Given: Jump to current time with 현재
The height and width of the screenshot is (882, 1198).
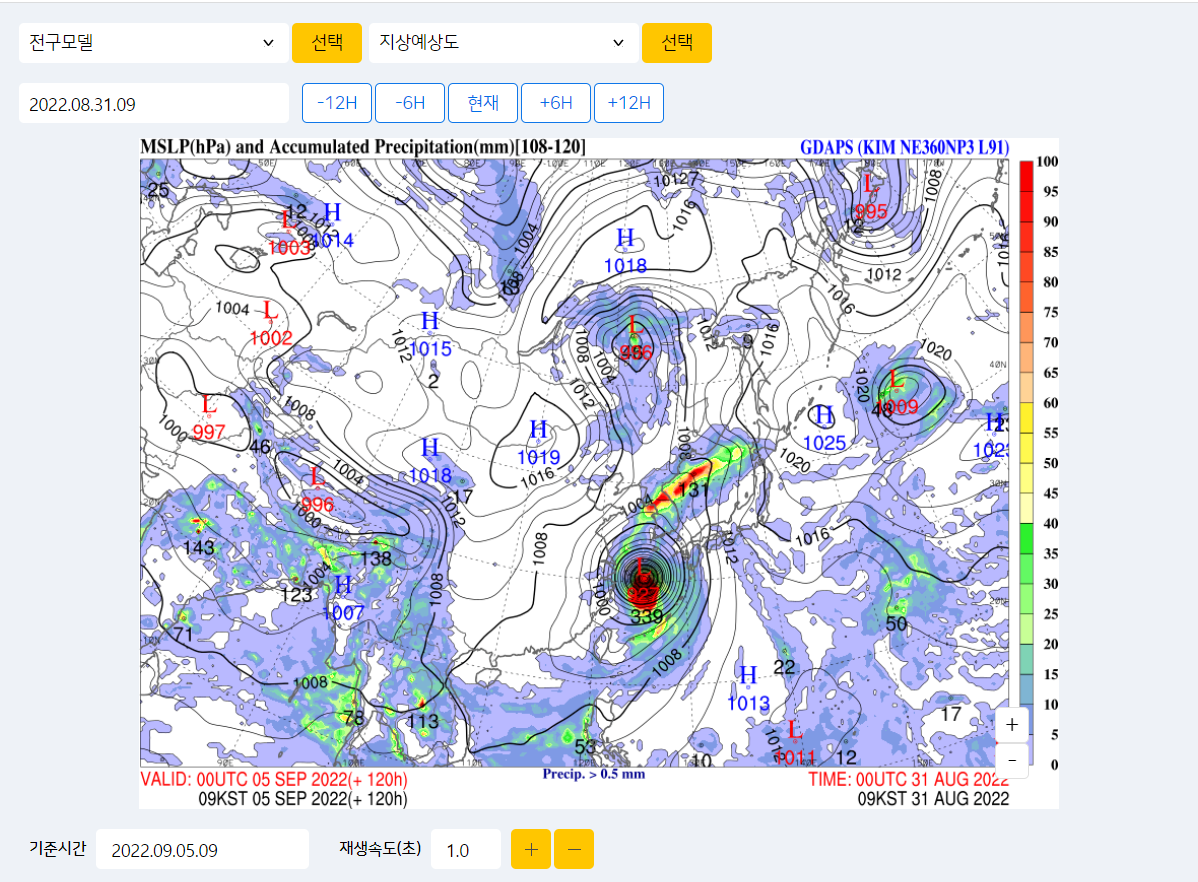Looking at the screenshot, I should [483, 103].
